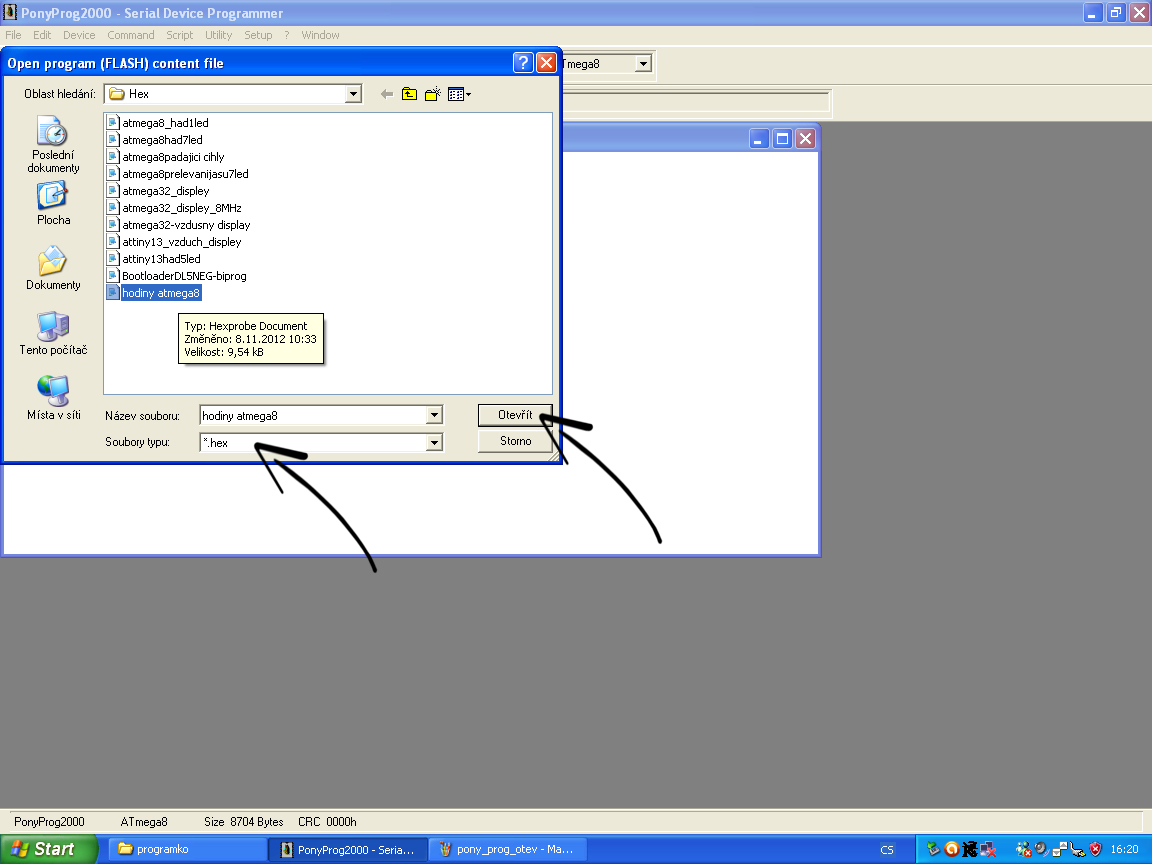The image size is (1152, 864).
Task: Switch to programko taskbar item
Action: 187,849
